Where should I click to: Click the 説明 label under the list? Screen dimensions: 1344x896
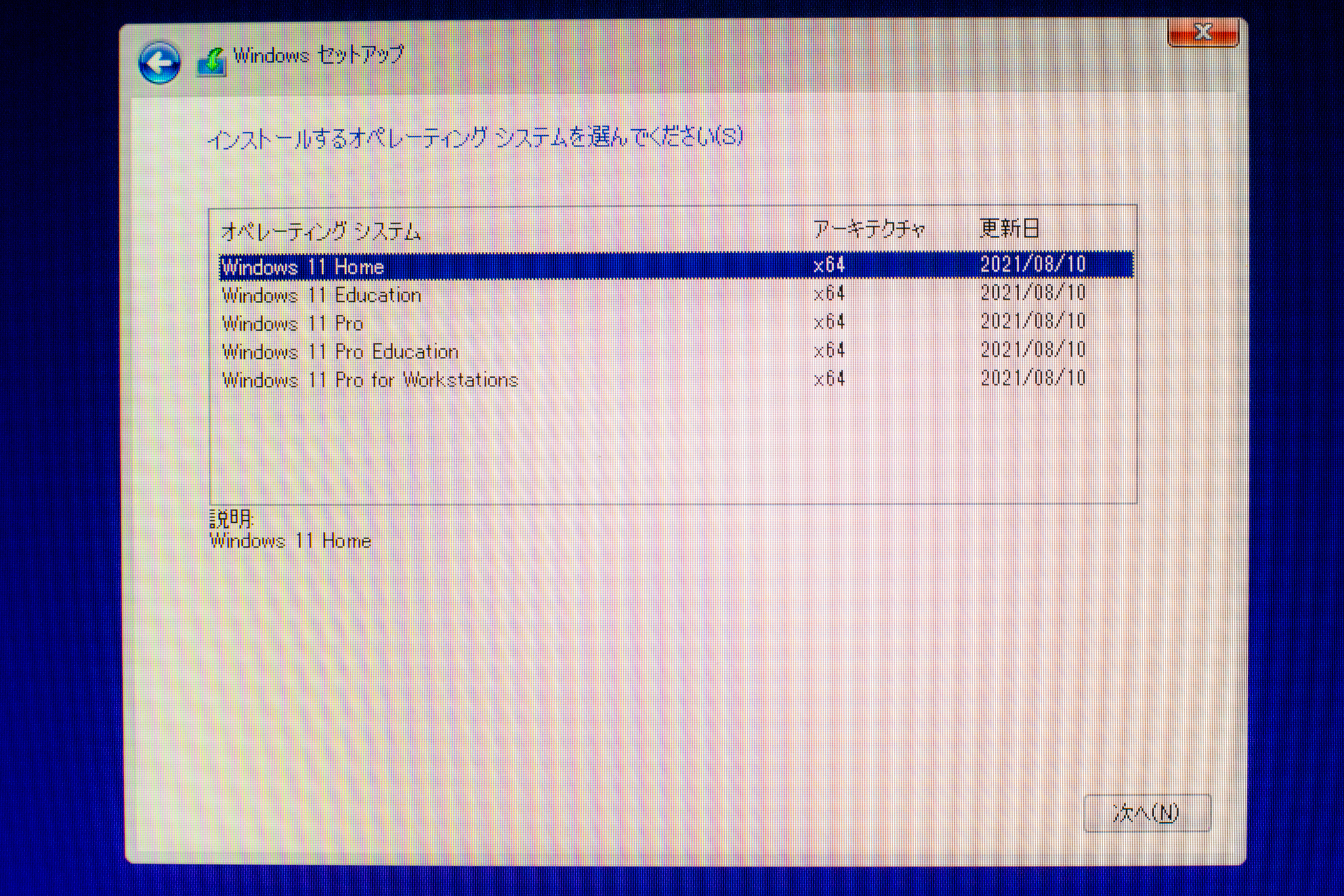[231, 519]
